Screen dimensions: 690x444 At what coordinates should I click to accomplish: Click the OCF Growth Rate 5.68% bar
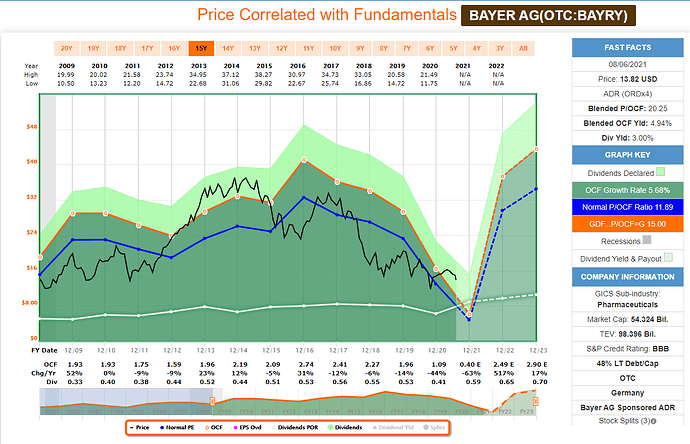[x=628, y=190]
